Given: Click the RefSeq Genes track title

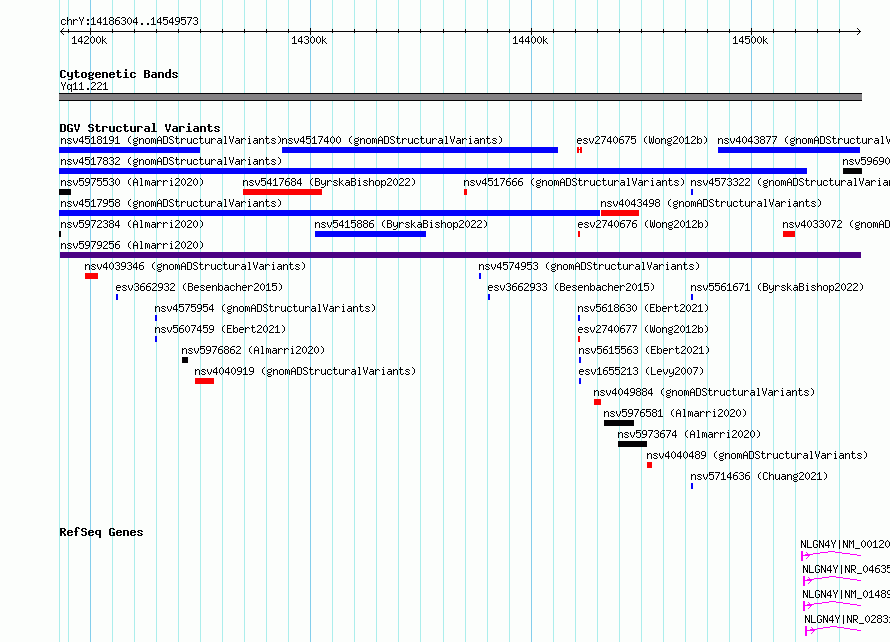Looking at the screenshot, I should pos(101,532).
